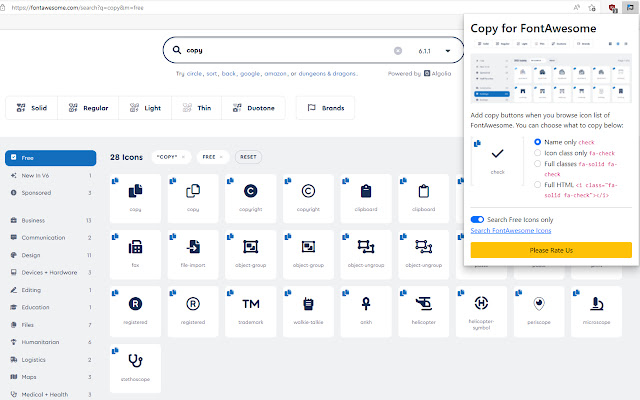This screenshot has height=400, width=640.
Task: Clear the search field with the X icon
Action: click(x=398, y=51)
